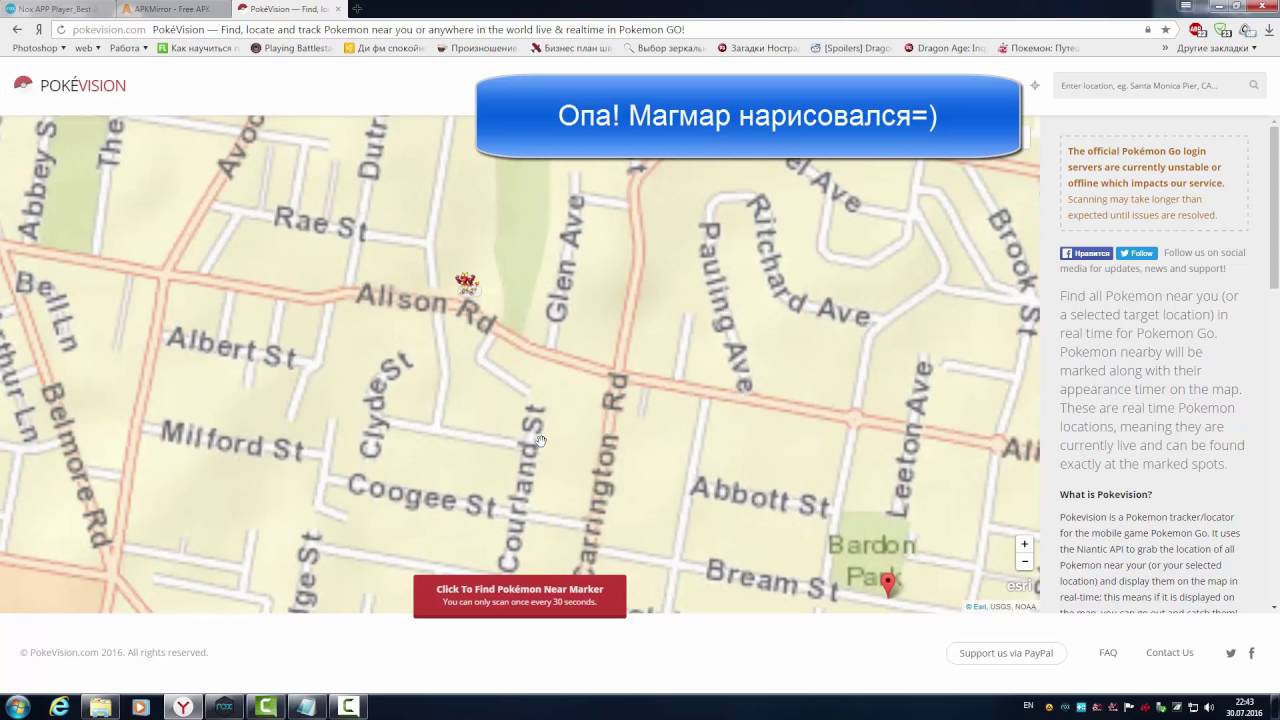Screen dimensions: 1280x720
Task: Open the Facebook icon in the page footer
Action: click(1251, 653)
